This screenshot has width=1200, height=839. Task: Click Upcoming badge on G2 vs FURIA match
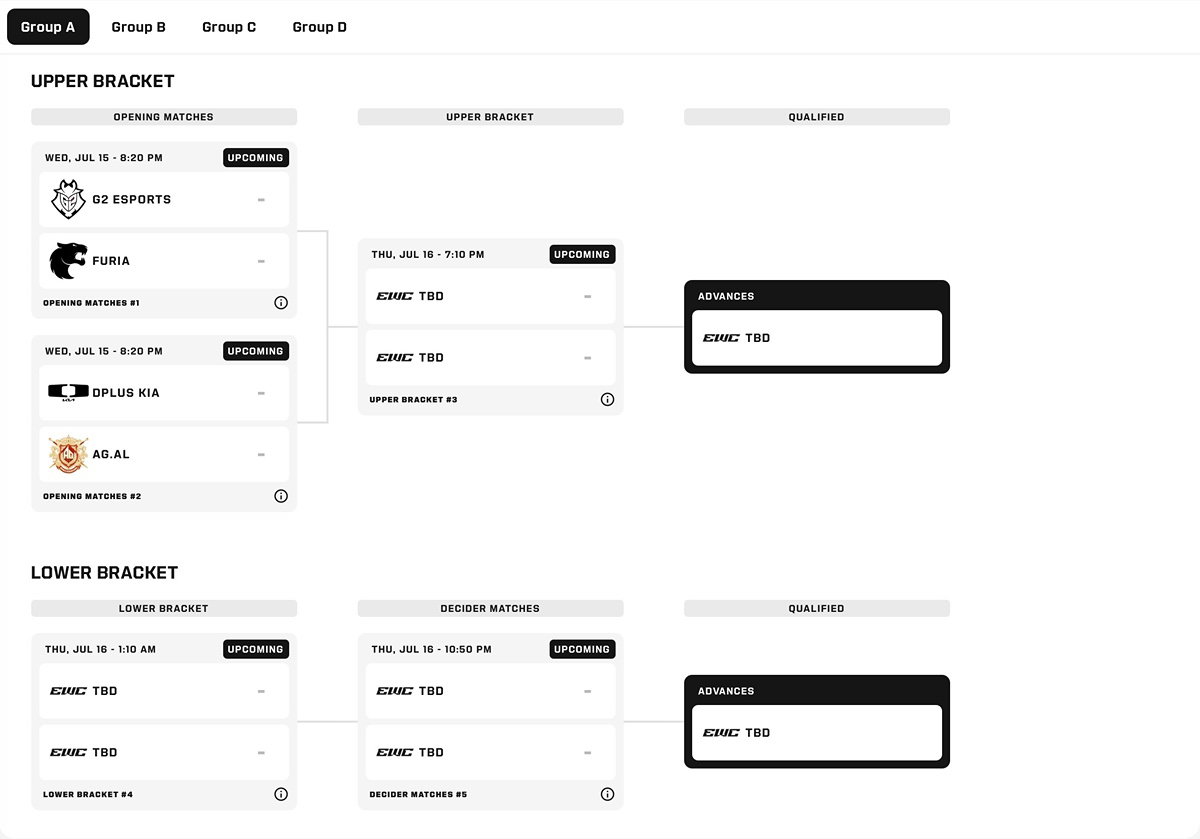(x=256, y=158)
